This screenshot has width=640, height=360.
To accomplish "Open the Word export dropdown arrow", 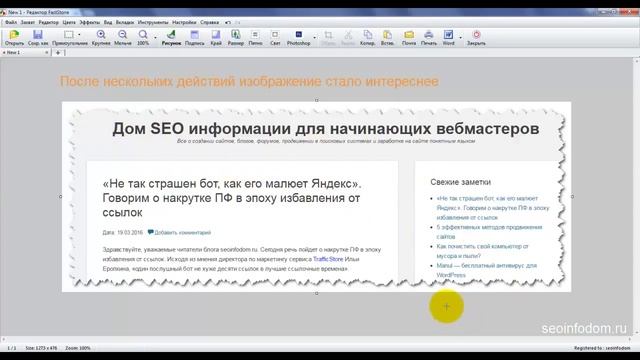I will click(460, 38).
